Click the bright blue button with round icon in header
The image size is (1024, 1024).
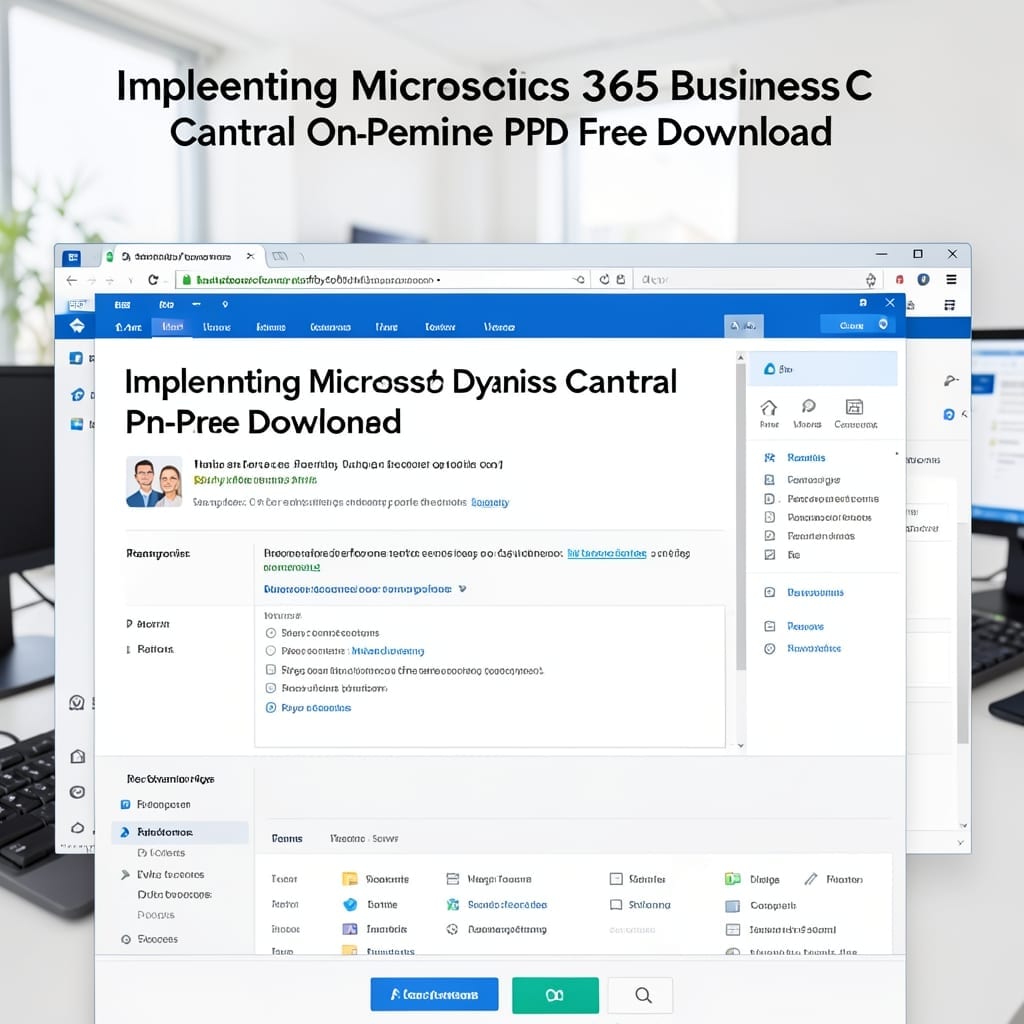857,325
